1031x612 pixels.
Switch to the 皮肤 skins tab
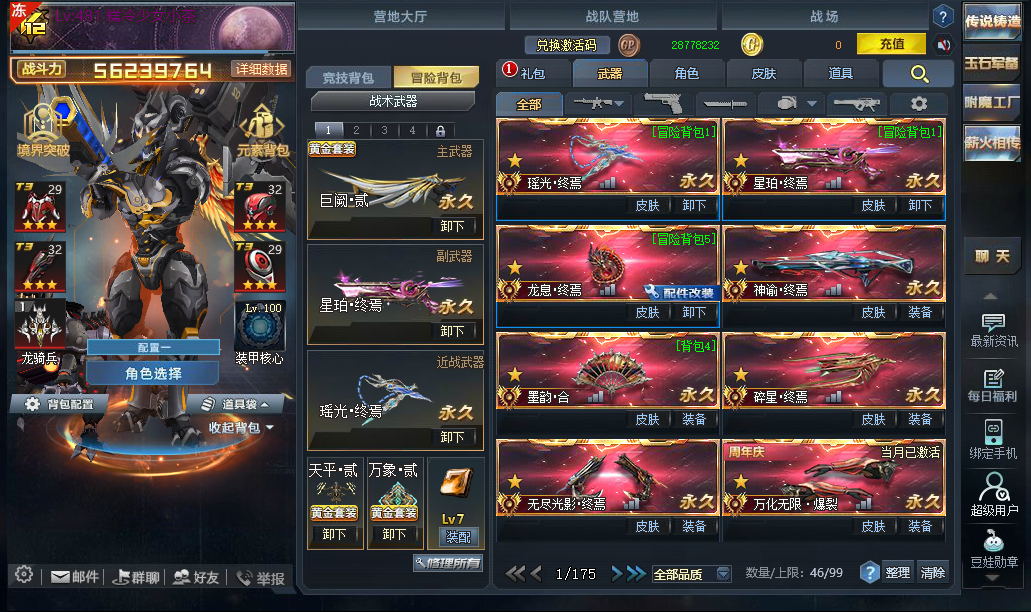pos(763,74)
